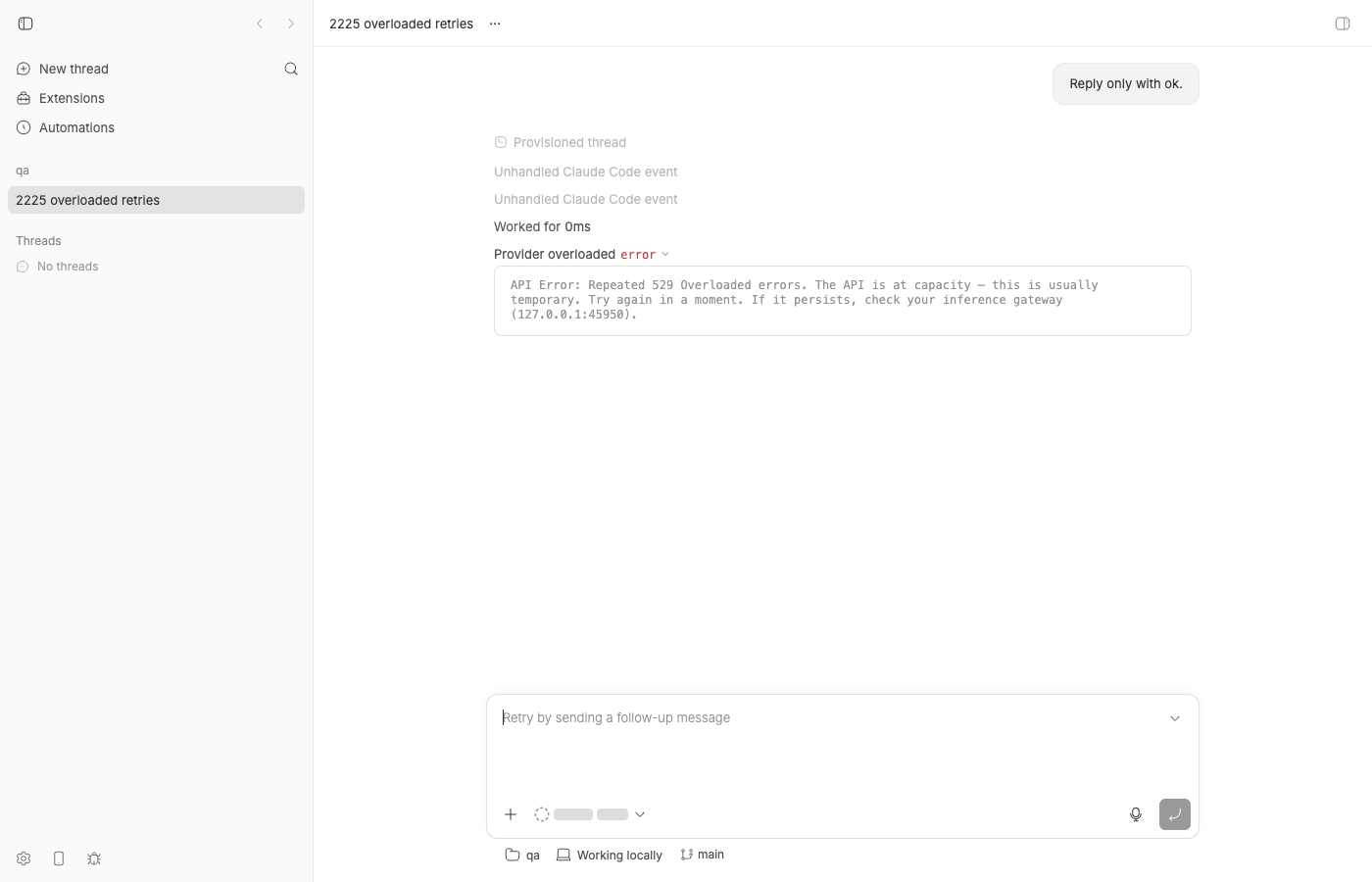Click the search magnifier icon

pos(291,69)
